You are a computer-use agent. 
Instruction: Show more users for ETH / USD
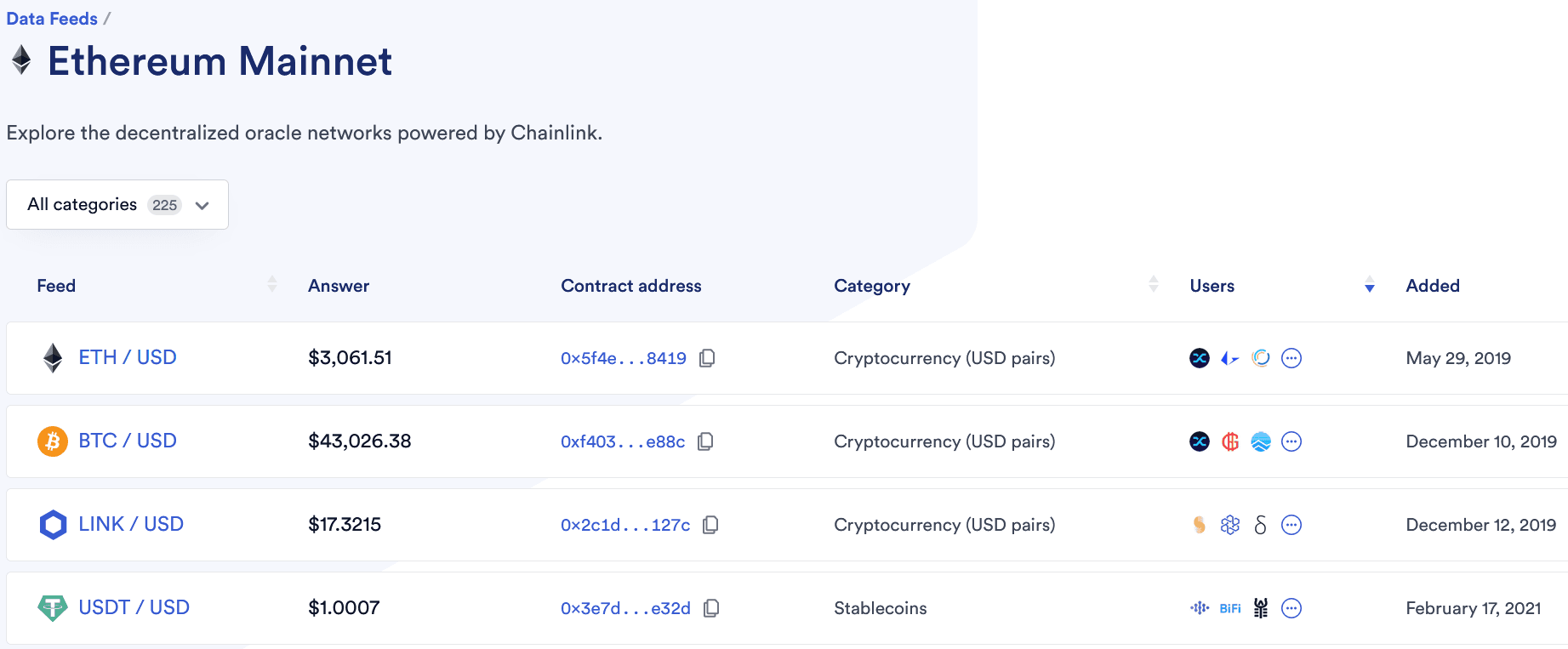pos(1291,358)
